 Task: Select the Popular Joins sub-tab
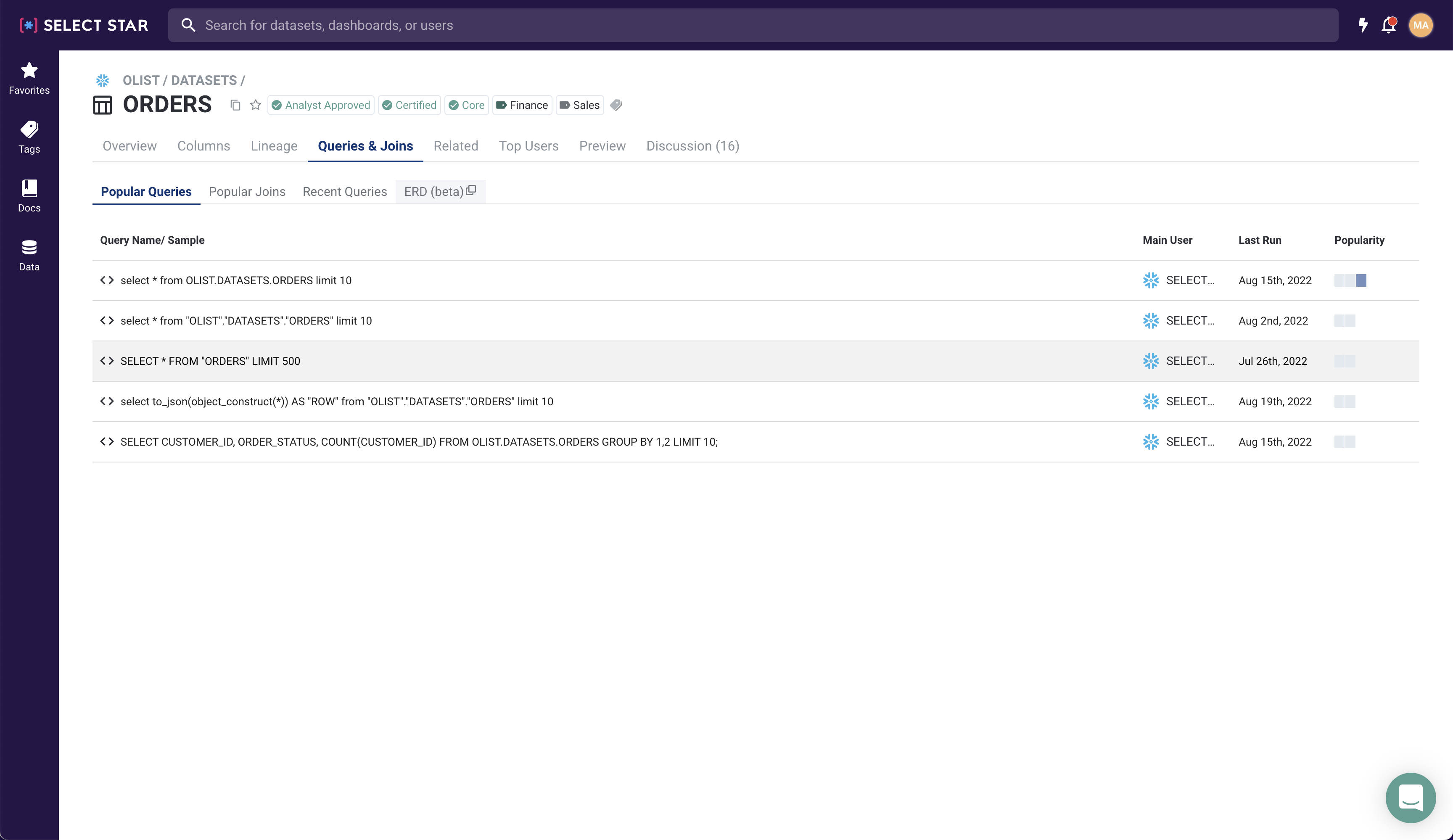[x=247, y=191]
